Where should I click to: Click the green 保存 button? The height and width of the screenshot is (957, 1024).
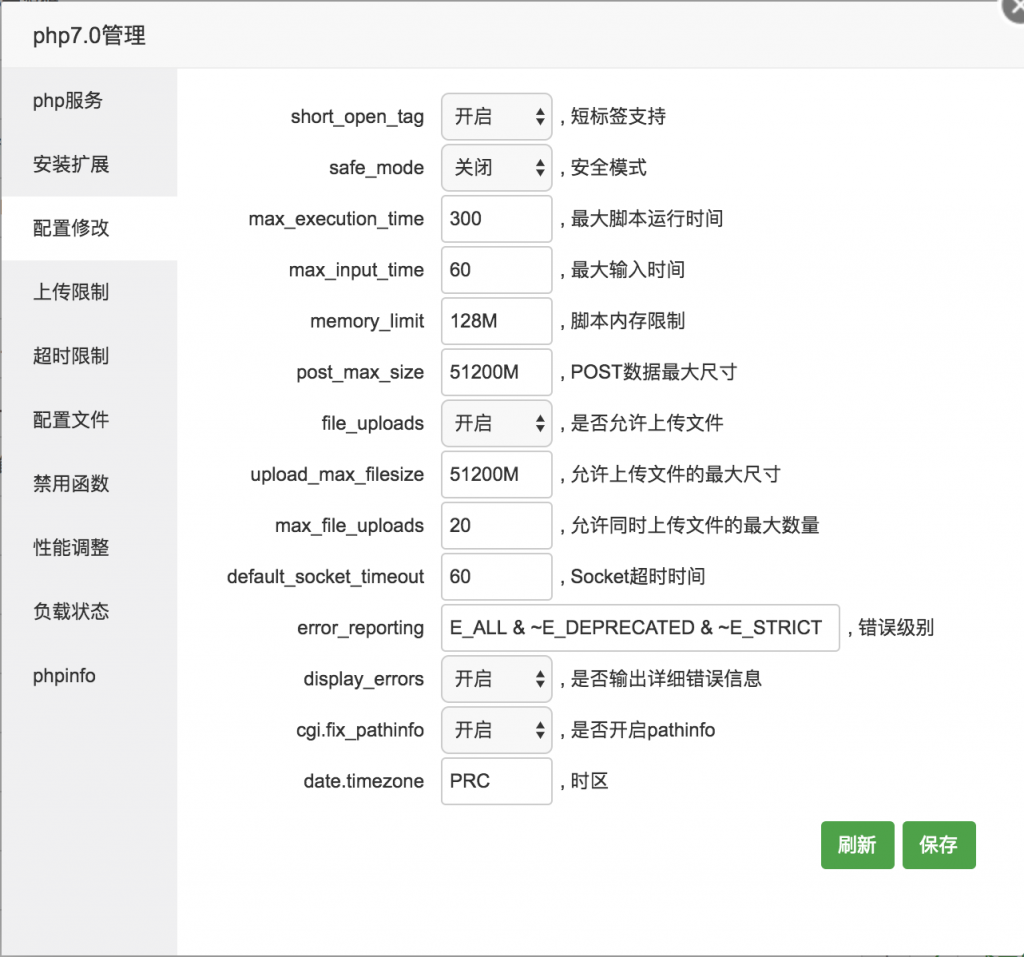tap(938, 845)
